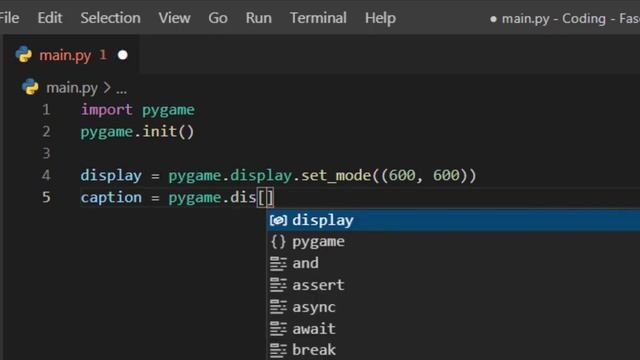The image size is (640, 360).
Task: Open the Help menu
Action: pos(380,18)
